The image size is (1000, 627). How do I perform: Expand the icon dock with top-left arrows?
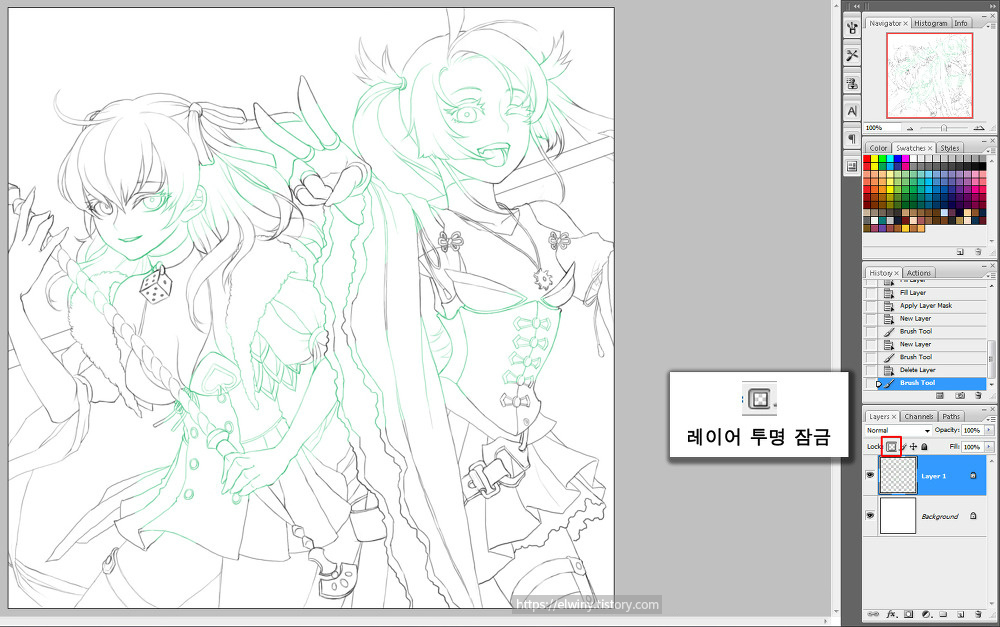coord(857,6)
